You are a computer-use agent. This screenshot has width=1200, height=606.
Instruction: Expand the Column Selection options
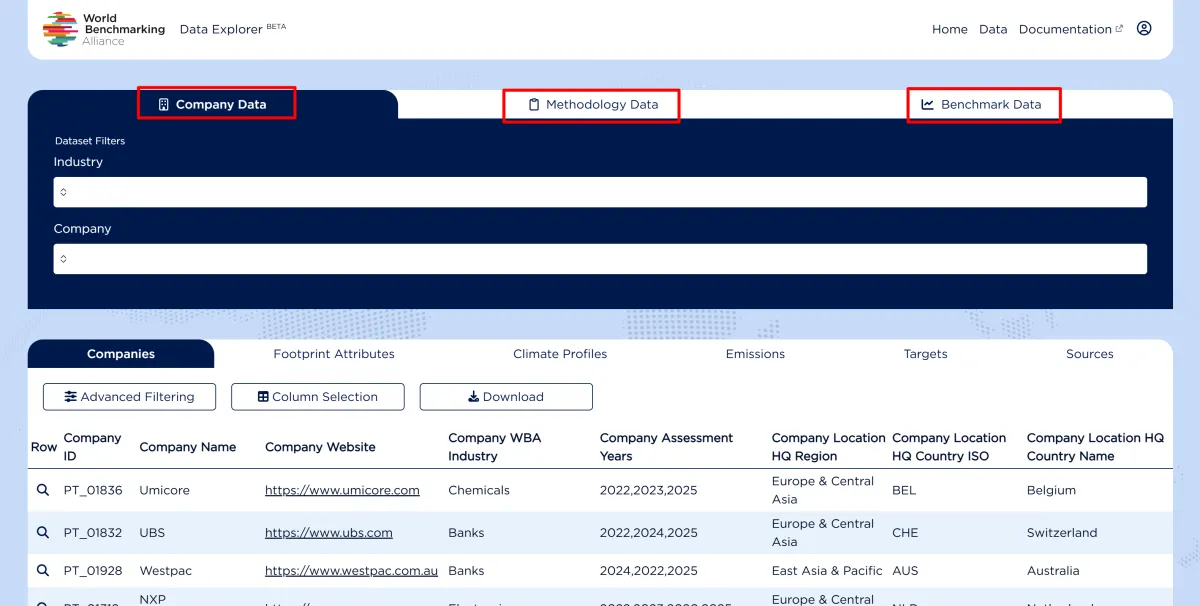[x=317, y=397]
